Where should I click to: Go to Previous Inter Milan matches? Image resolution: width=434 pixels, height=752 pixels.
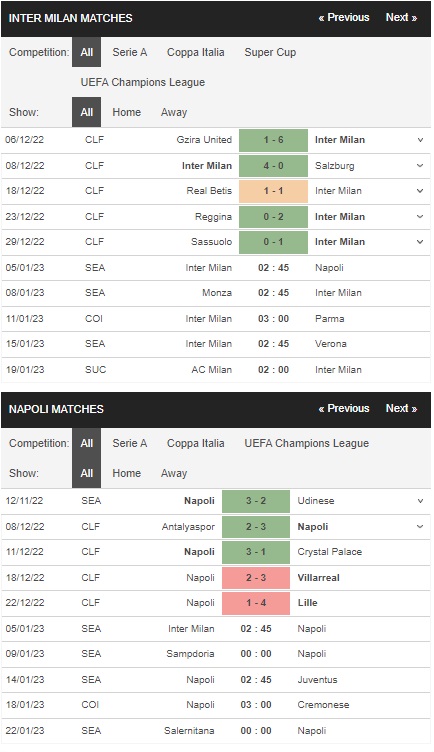[344, 17]
